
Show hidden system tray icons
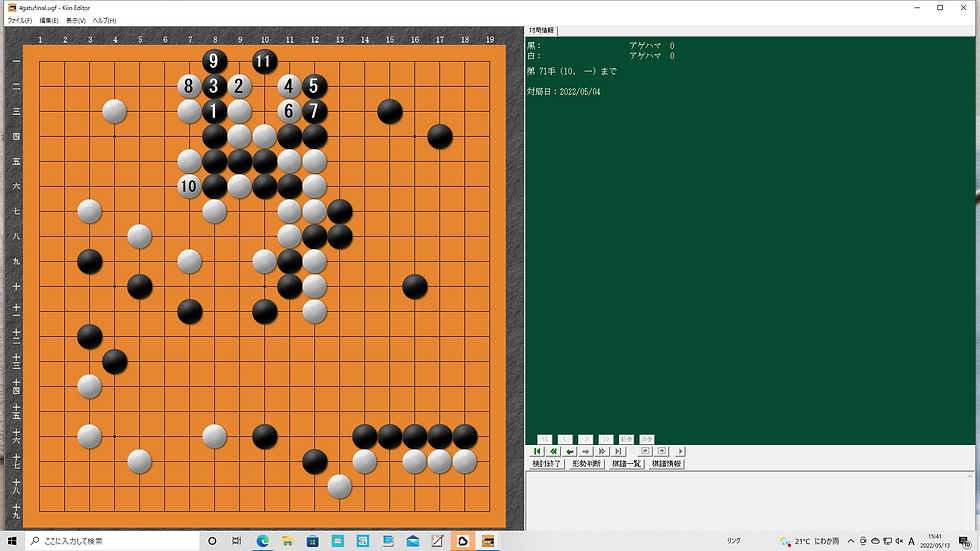click(x=851, y=541)
